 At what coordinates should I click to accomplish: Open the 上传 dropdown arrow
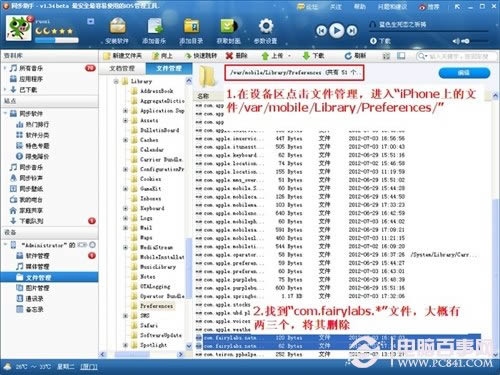289,56
